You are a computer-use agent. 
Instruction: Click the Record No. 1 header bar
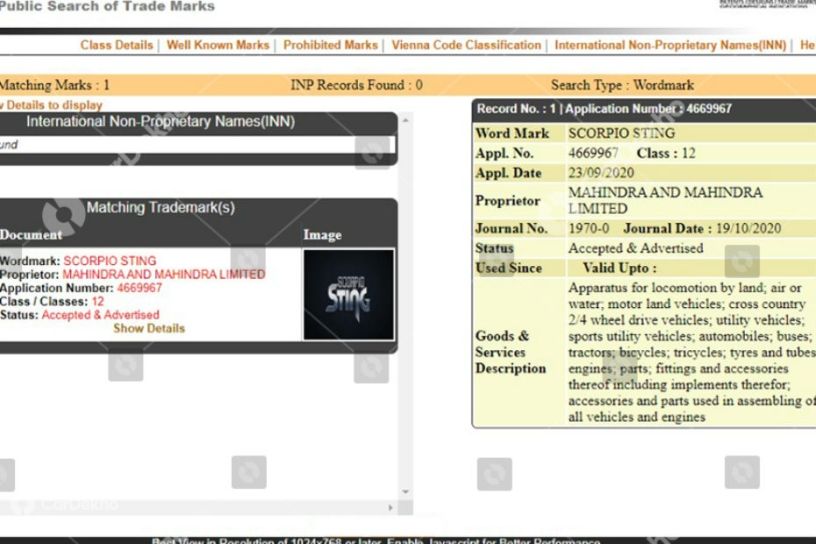coord(644,109)
